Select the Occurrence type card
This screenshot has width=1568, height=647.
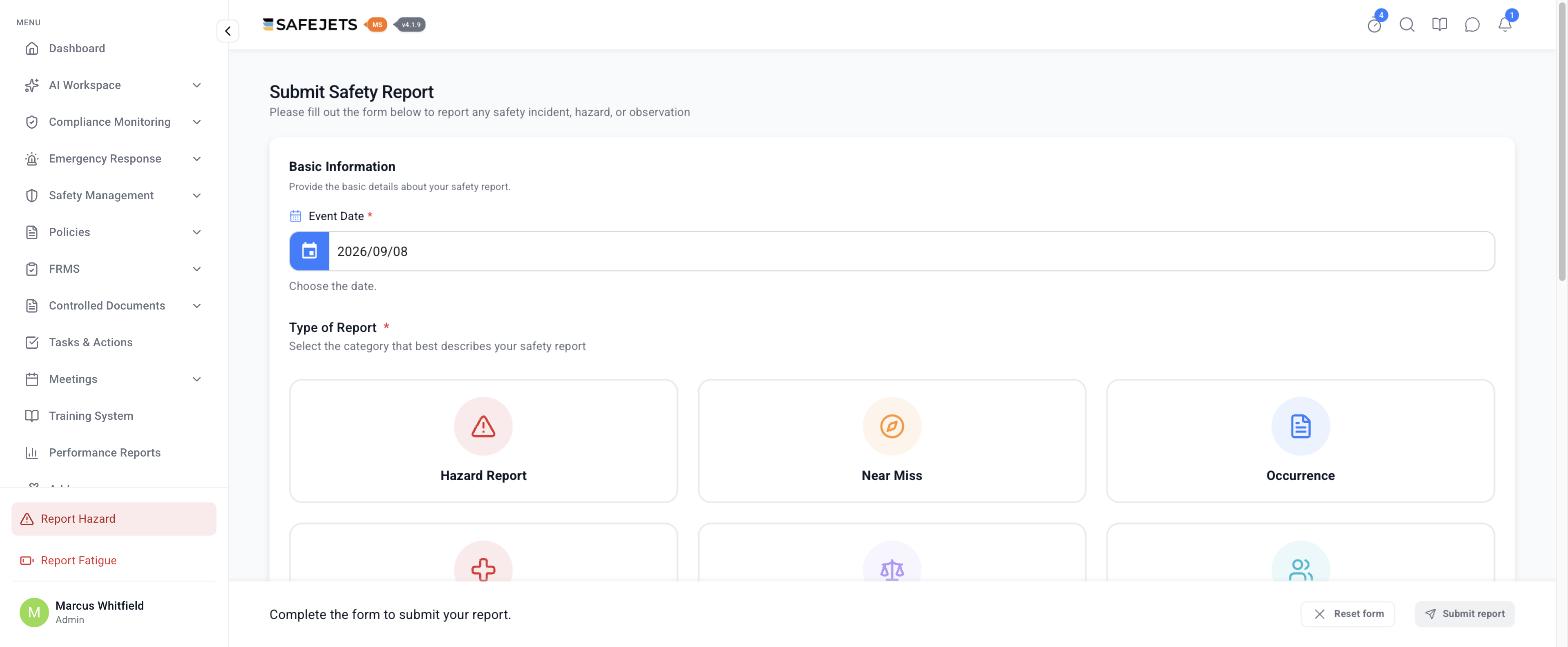tap(1300, 441)
